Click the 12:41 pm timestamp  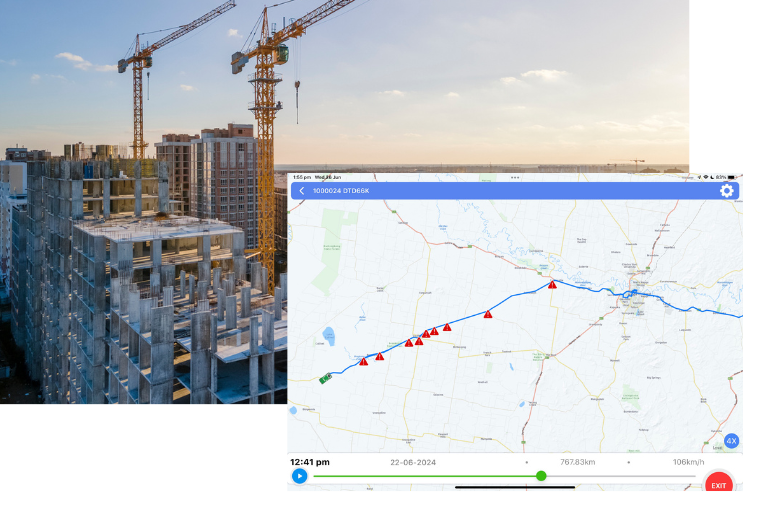(x=310, y=462)
